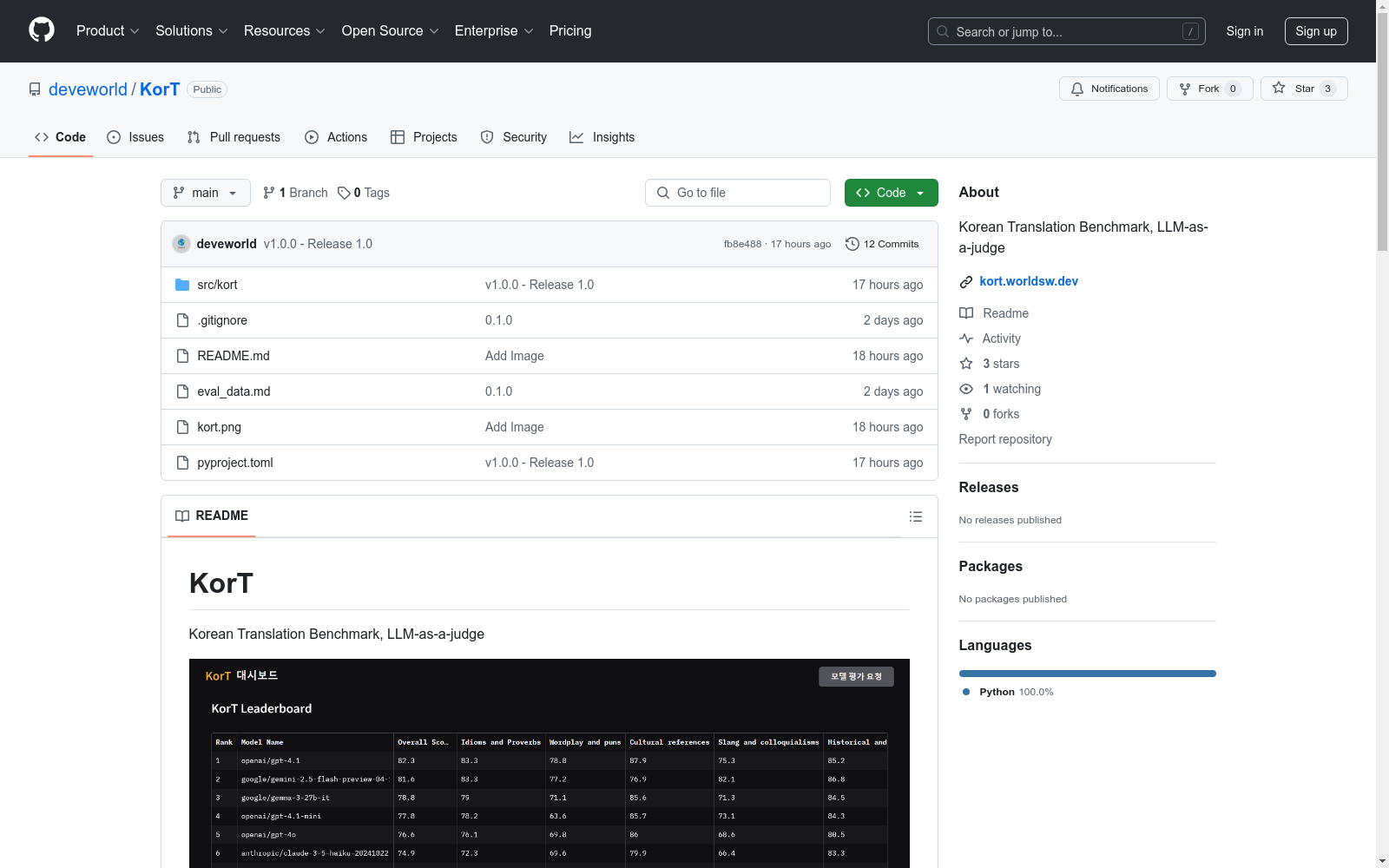Click the Star icon in repository header
Viewport: 1389px width, 868px height.
1279,88
